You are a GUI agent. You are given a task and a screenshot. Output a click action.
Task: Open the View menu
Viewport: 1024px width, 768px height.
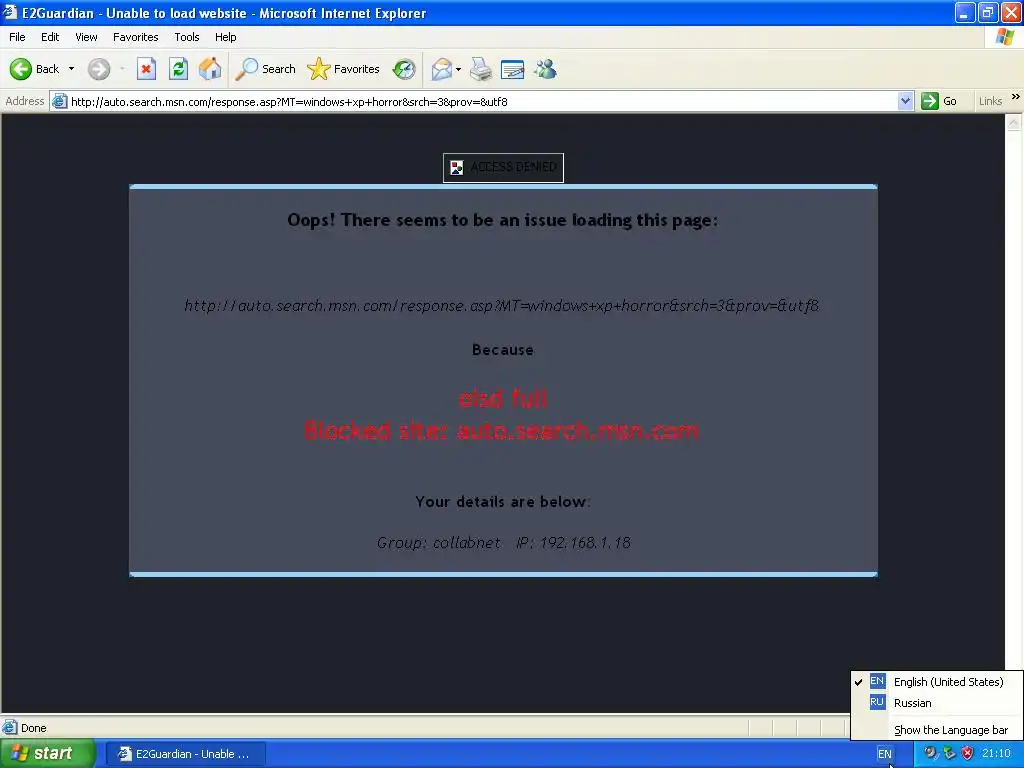click(86, 37)
